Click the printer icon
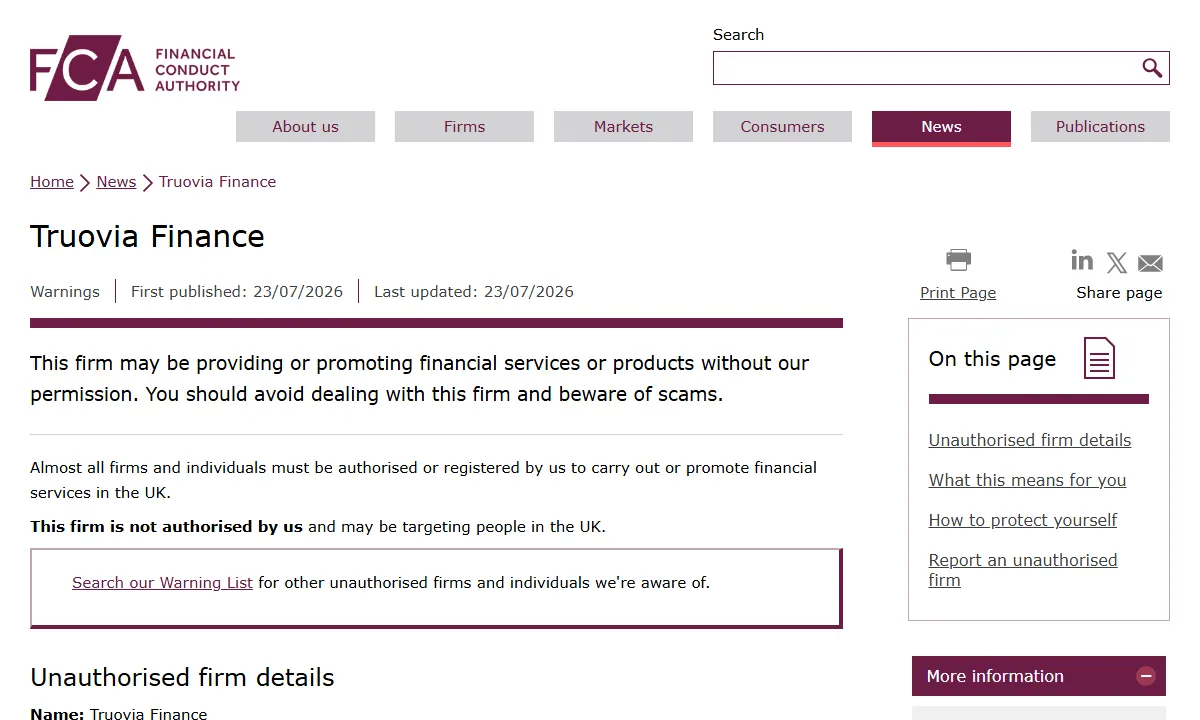Screen dimensions: 1200x720 (958, 260)
